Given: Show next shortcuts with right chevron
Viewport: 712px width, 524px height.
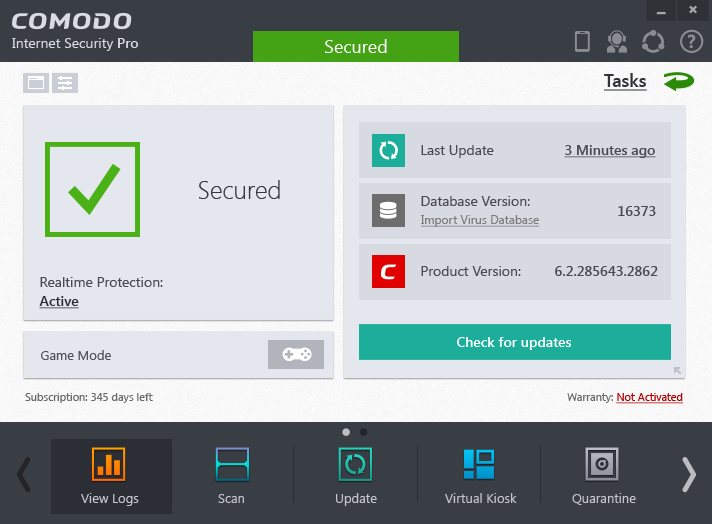Looking at the screenshot, I should [689, 475].
